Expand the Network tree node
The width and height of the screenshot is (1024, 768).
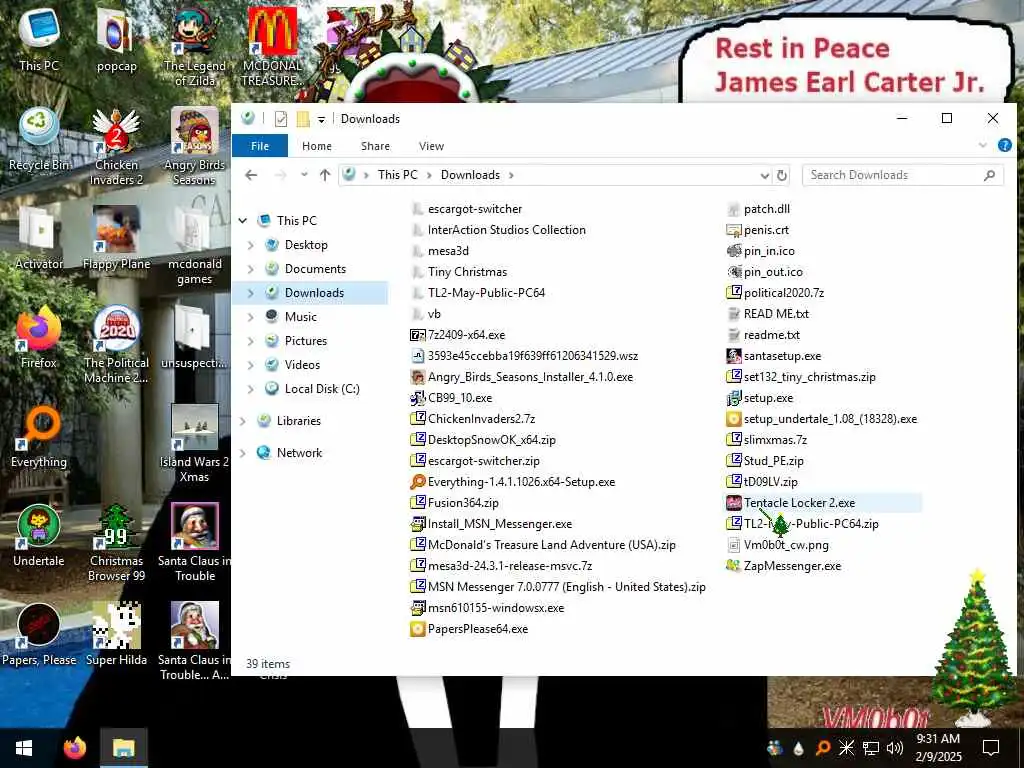pyautogui.click(x=243, y=453)
